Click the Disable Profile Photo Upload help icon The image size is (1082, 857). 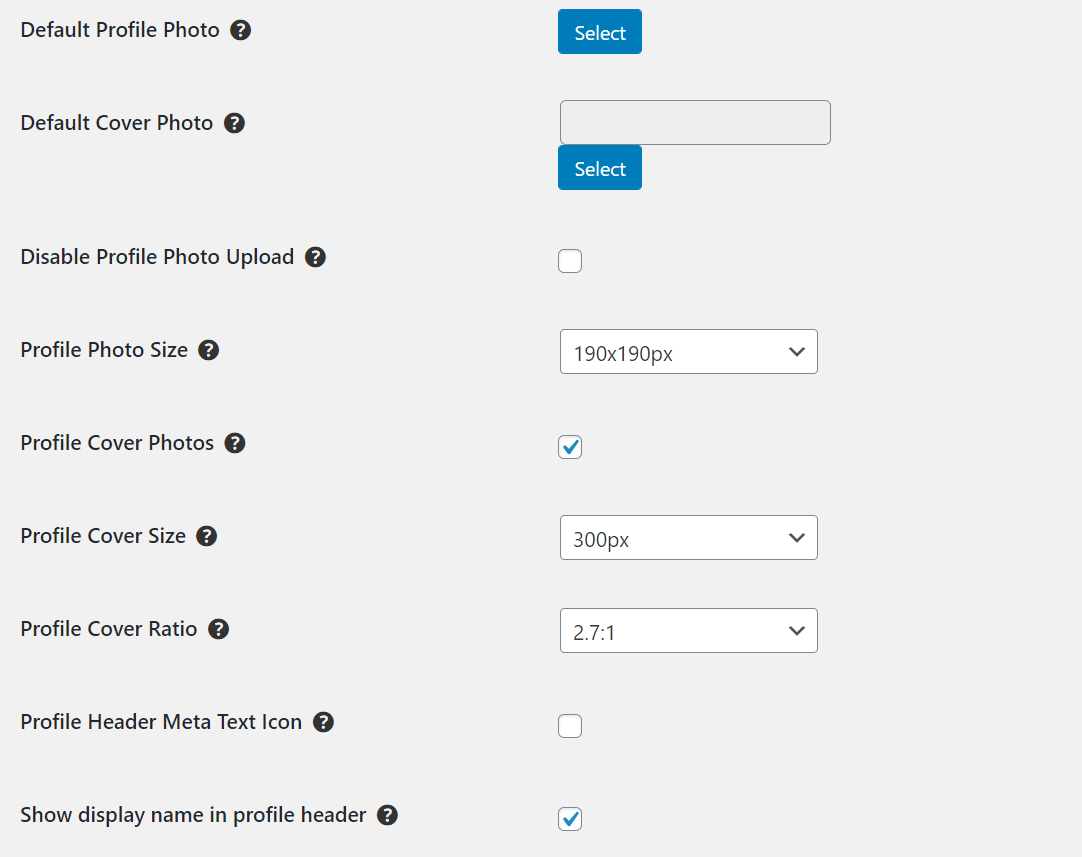[x=315, y=257]
